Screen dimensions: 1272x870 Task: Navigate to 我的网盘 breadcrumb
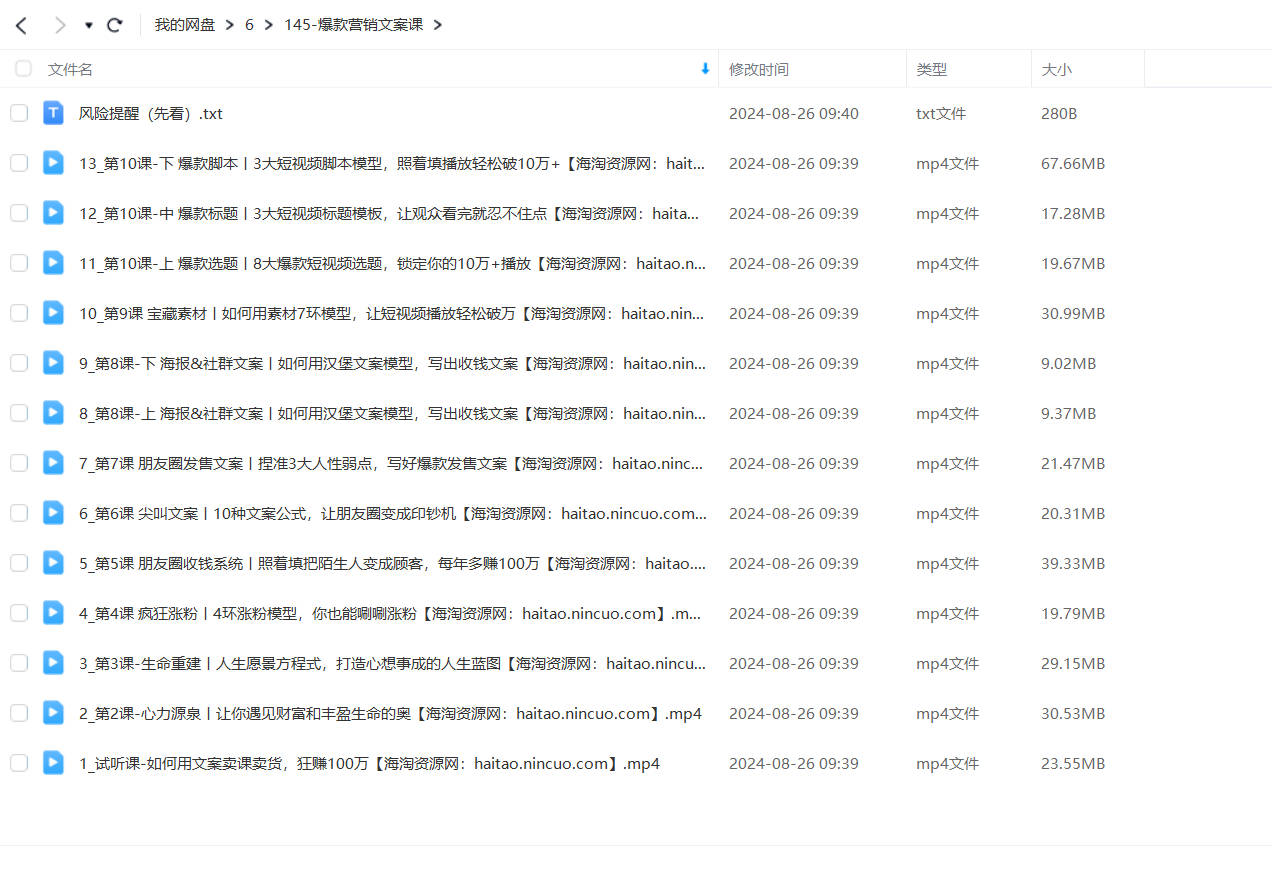point(185,25)
